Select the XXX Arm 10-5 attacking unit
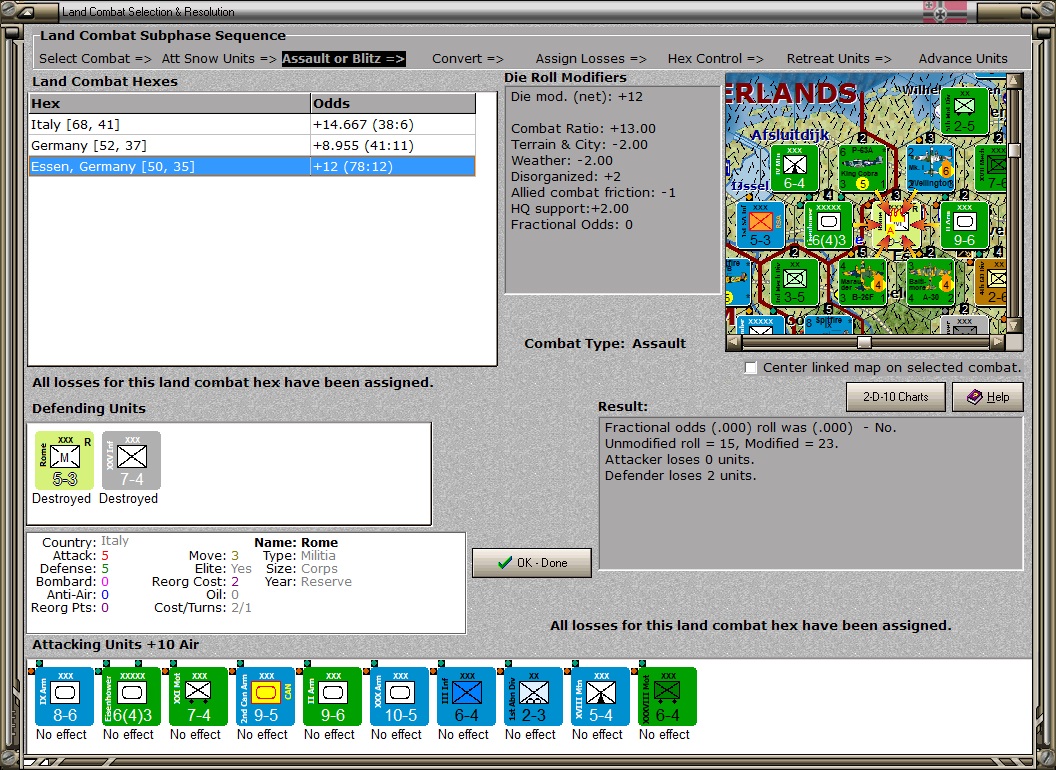1056x770 pixels. [x=399, y=697]
